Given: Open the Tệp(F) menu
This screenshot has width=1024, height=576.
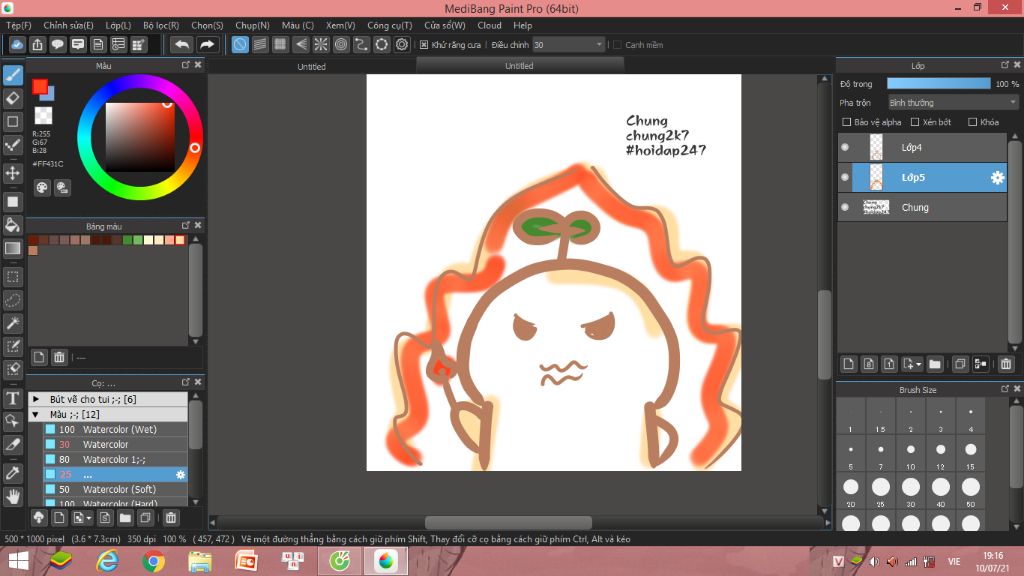Looking at the screenshot, I should click(x=19, y=25).
